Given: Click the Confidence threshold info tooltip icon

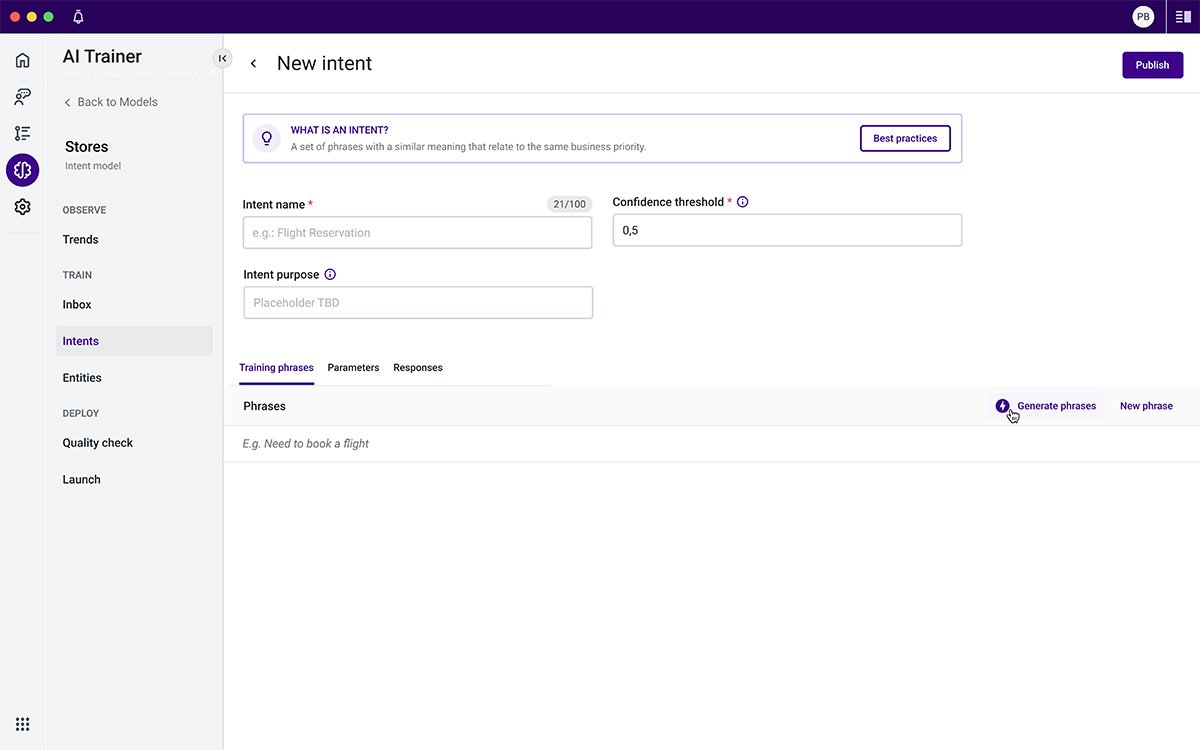Looking at the screenshot, I should tap(741, 201).
